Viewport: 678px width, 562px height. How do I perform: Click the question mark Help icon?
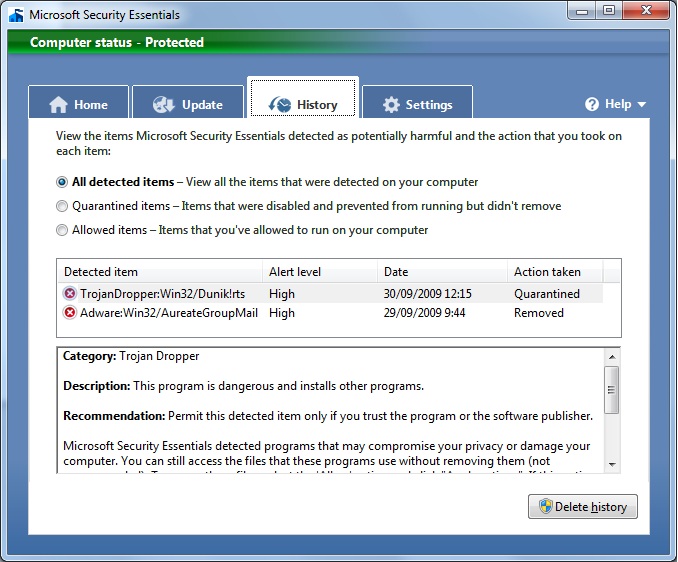592,104
